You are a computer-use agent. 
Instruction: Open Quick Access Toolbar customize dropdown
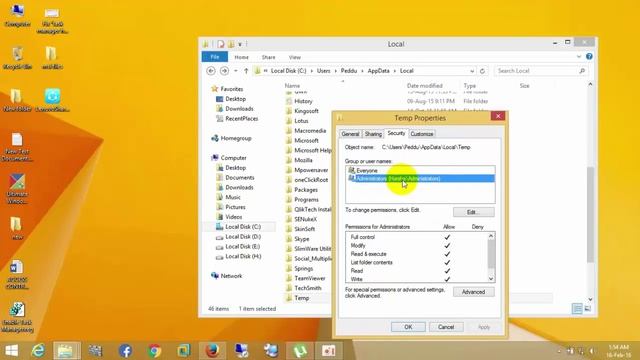[x=240, y=44]
